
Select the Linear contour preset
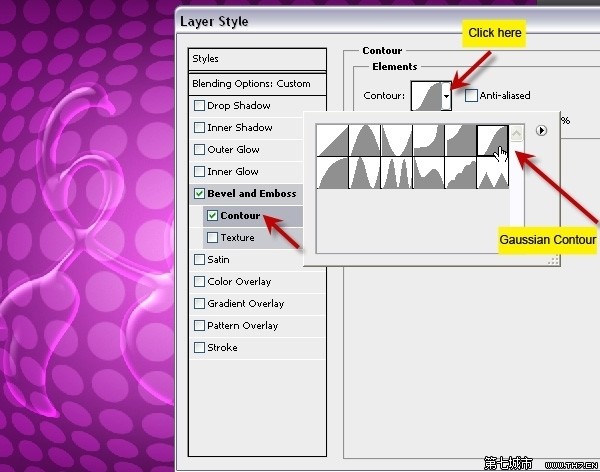point(332,141)
